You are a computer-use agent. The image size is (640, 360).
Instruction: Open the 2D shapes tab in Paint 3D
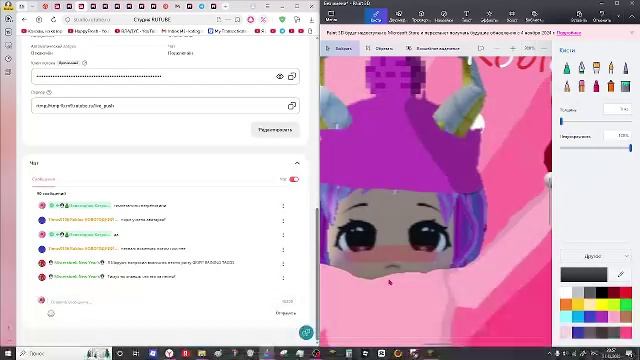click(x=398, y=16)
